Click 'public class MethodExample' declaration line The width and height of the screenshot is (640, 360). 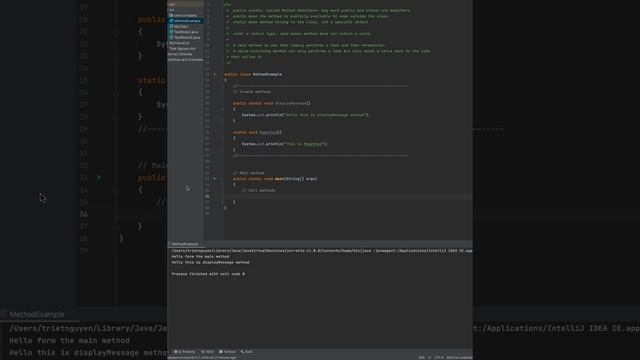[x=253, y=74]
